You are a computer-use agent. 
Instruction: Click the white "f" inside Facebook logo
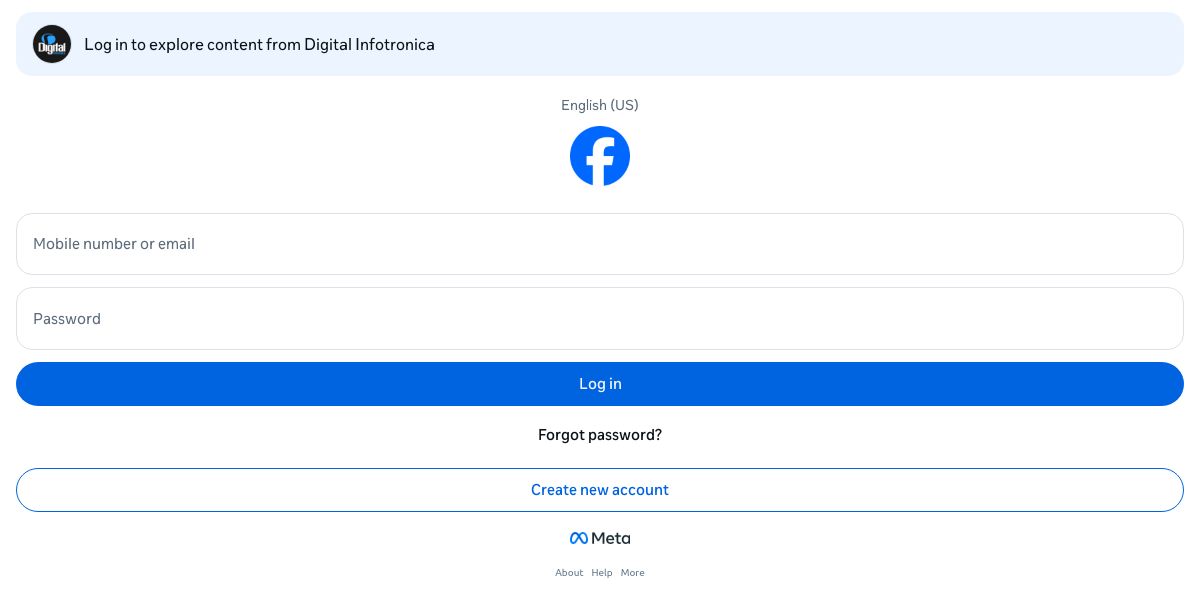602,160
